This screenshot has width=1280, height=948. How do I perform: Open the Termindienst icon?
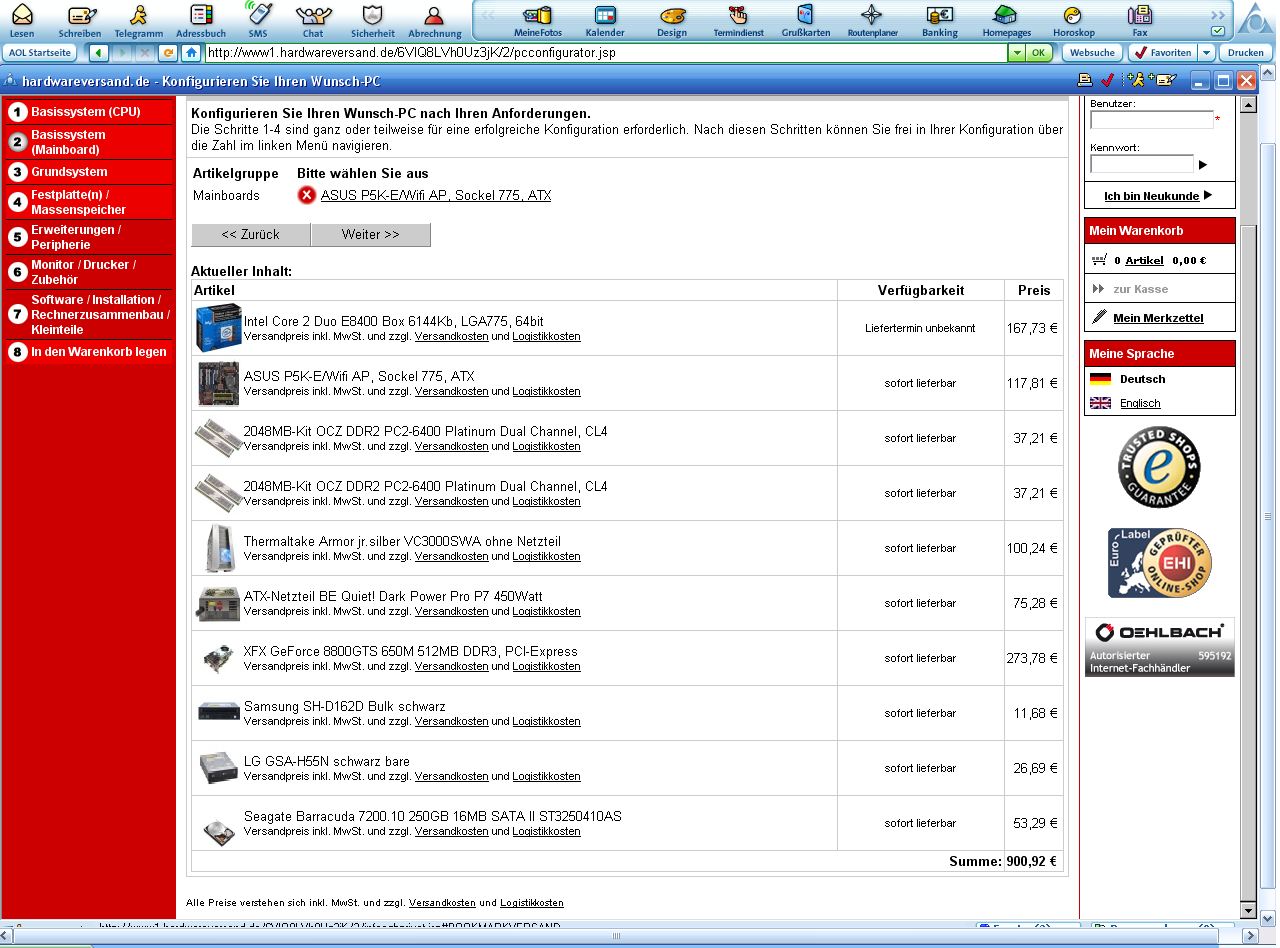pos(738,19)
